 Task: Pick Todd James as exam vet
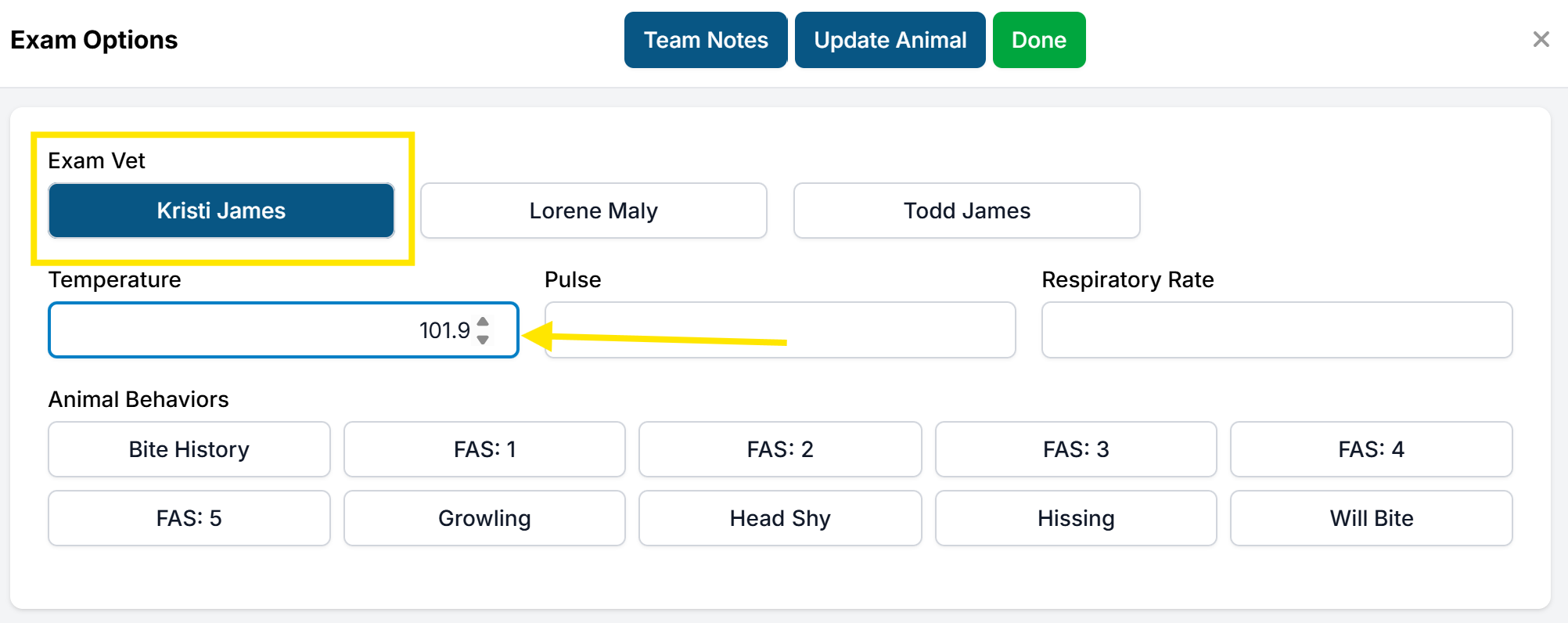[x=966, y=211]
